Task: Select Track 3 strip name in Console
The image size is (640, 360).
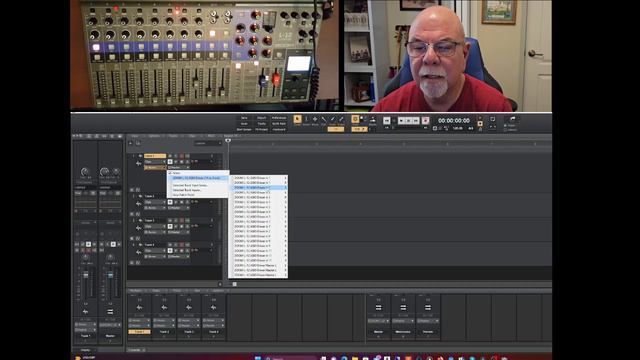Action: pos(189,332)
